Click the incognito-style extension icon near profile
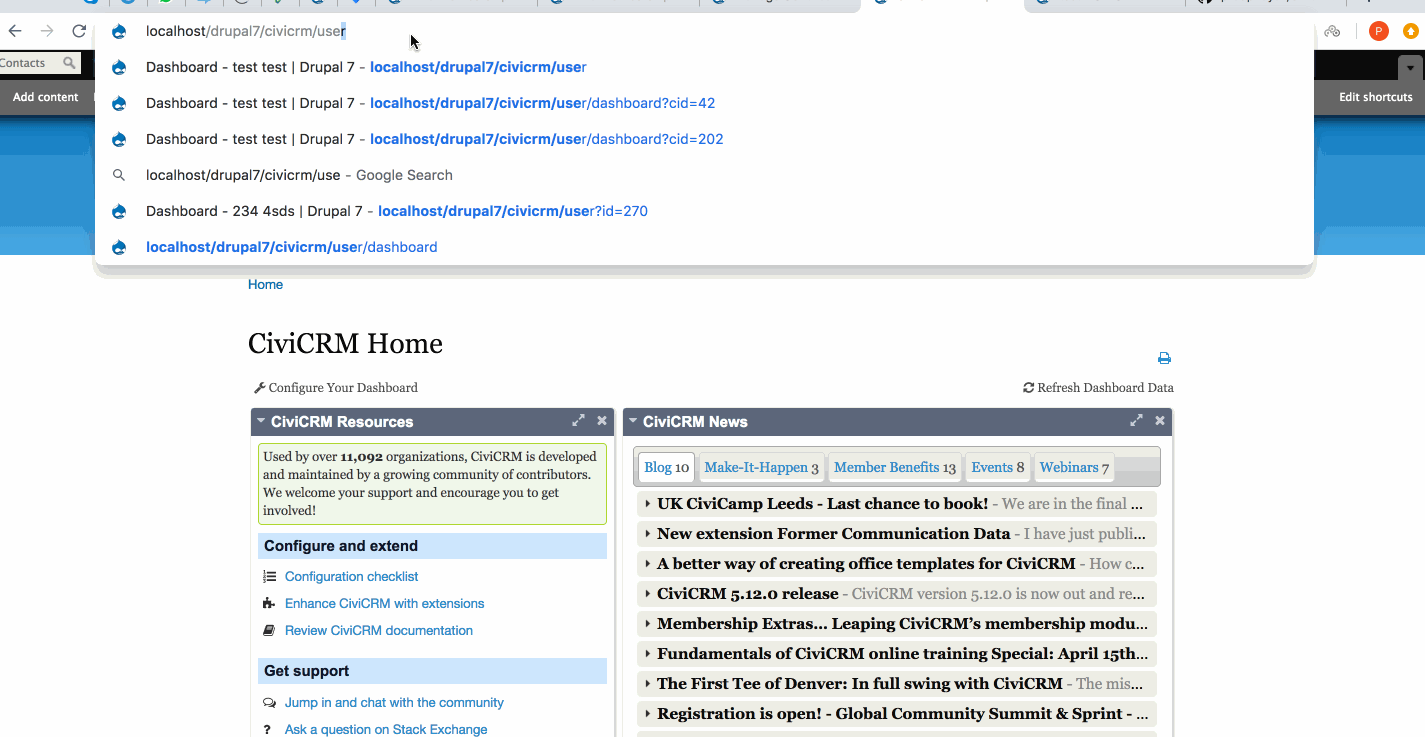This screenshot has height=737, width=1425. pyautogui.click(x=1332, y=32)
